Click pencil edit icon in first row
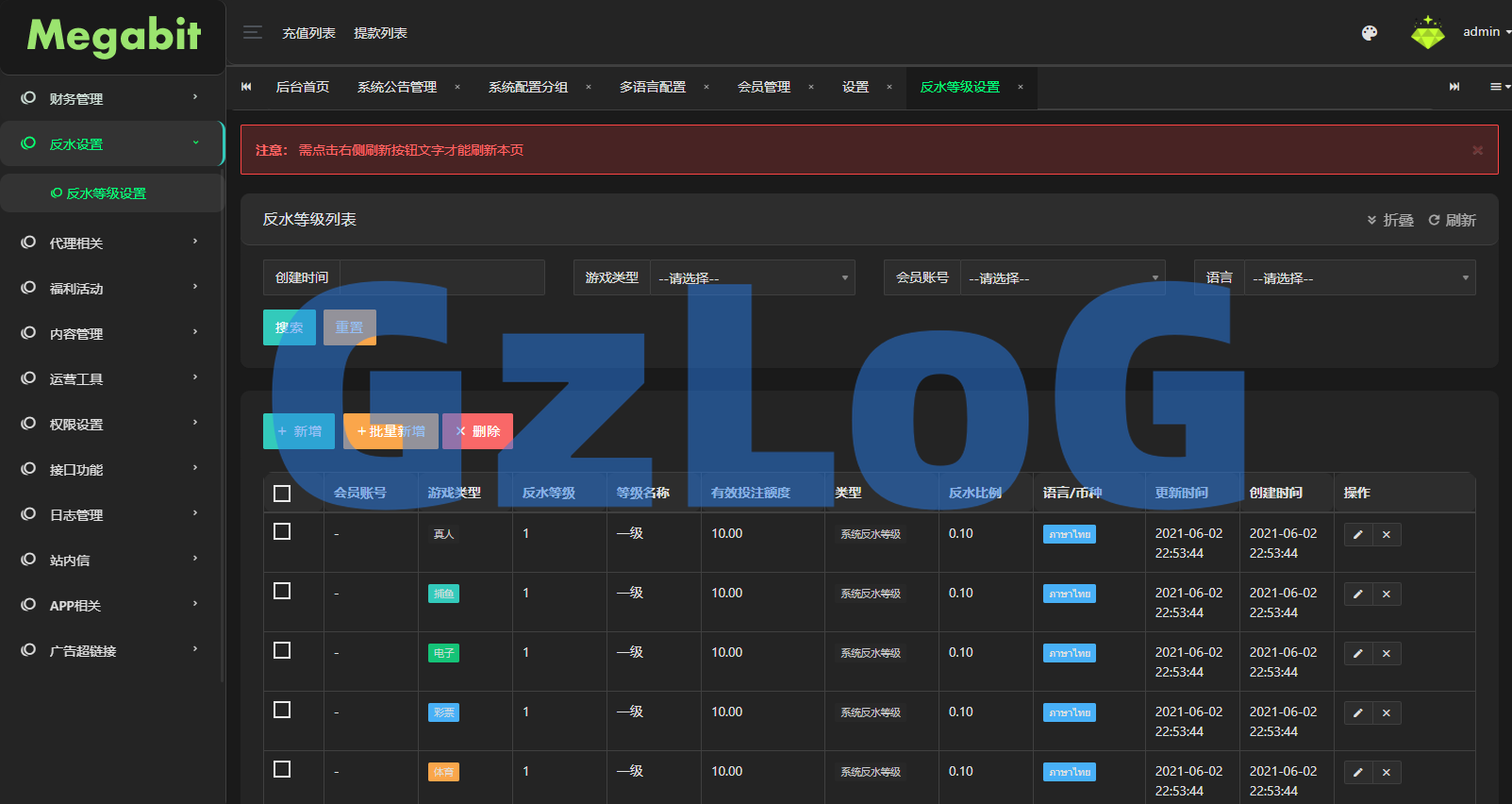The height and width of the screenshot is (804, 1512). (x=1357, y=535)
